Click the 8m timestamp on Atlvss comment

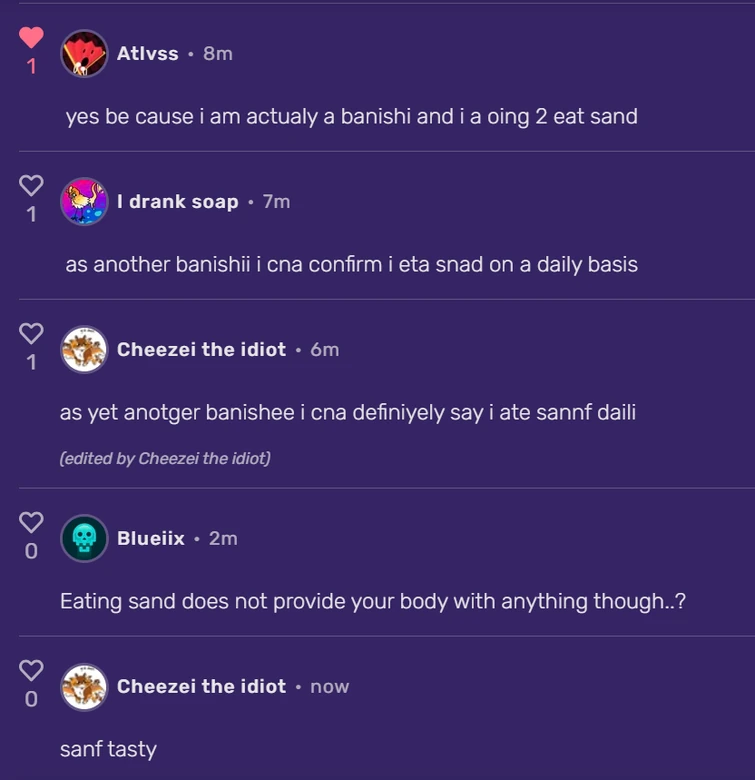click(x=218, y=54)
